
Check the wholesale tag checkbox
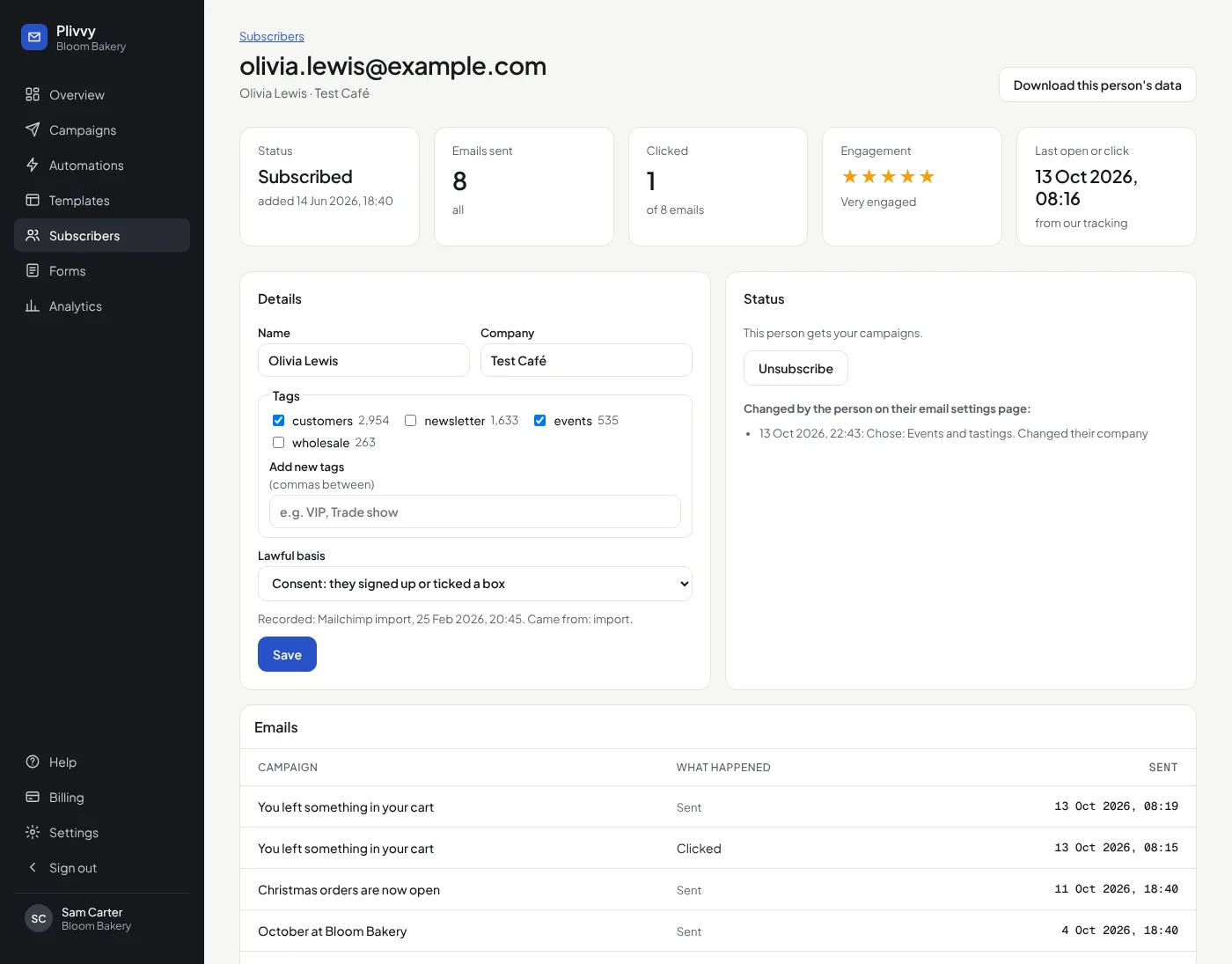278,443
